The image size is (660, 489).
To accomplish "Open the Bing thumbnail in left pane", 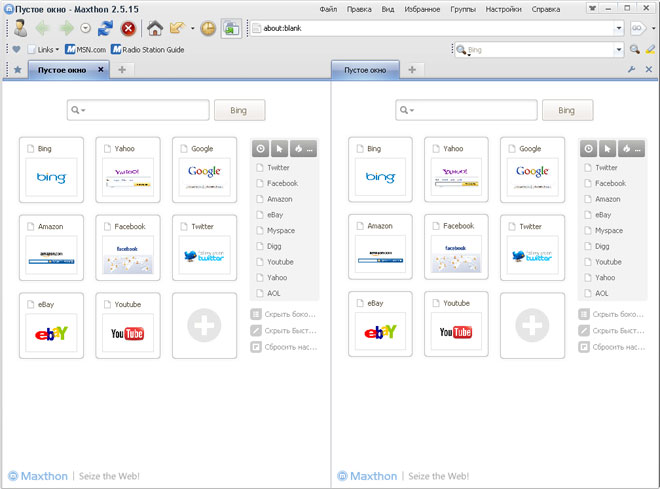I will point(51,170).
